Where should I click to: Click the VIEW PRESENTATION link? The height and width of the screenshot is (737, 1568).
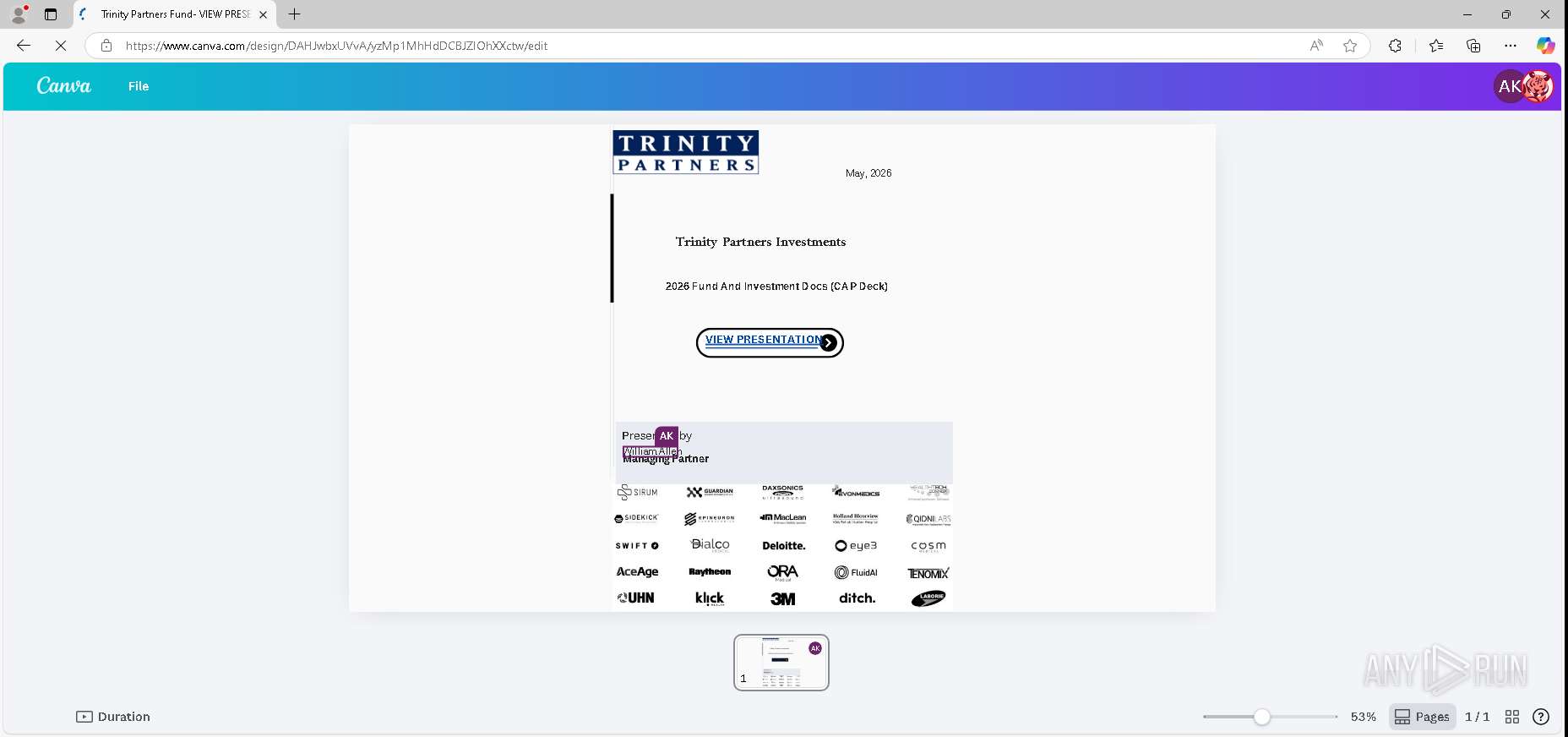(x=763, y=340)
